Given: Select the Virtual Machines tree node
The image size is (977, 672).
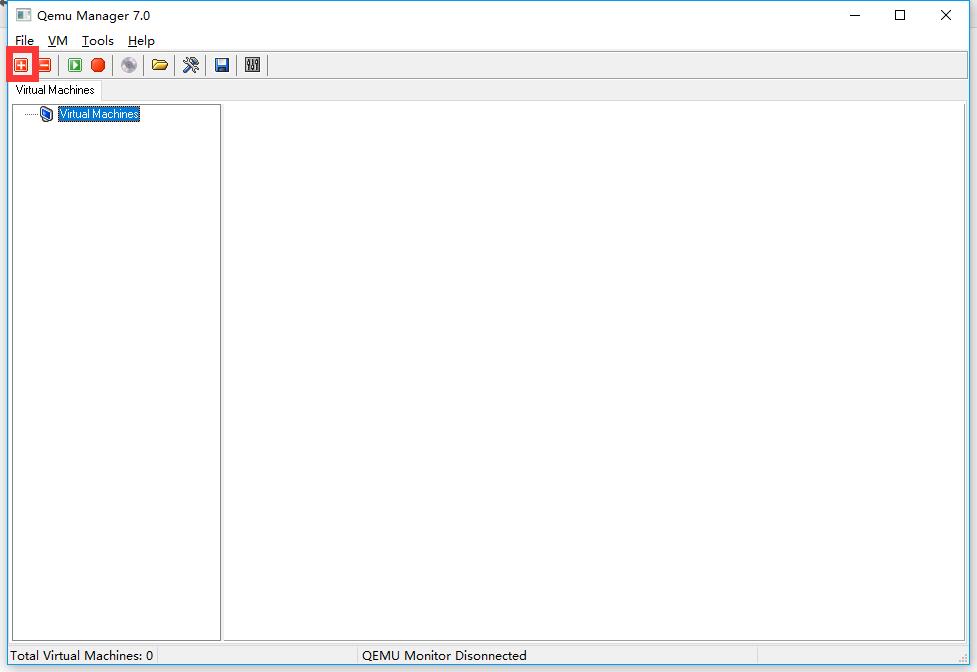Looking at the screenshot, I should click(99, 114).
